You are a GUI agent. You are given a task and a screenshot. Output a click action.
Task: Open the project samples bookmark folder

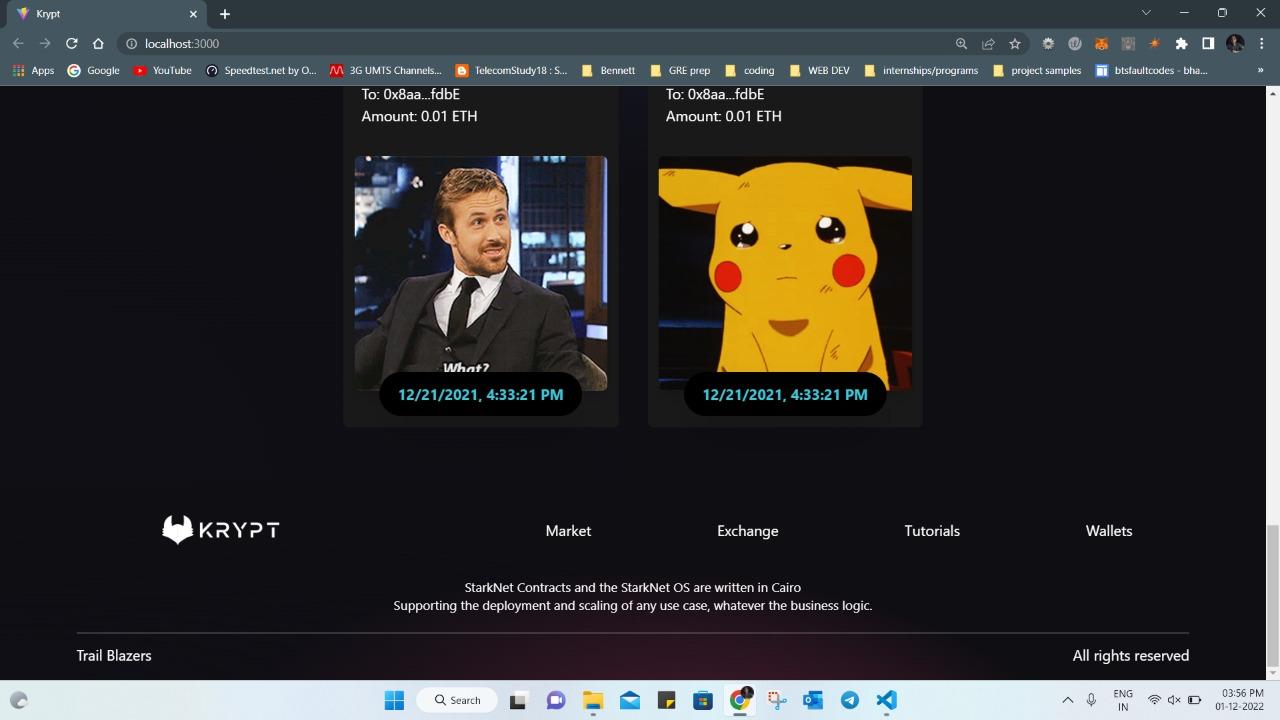point(1037,71)
